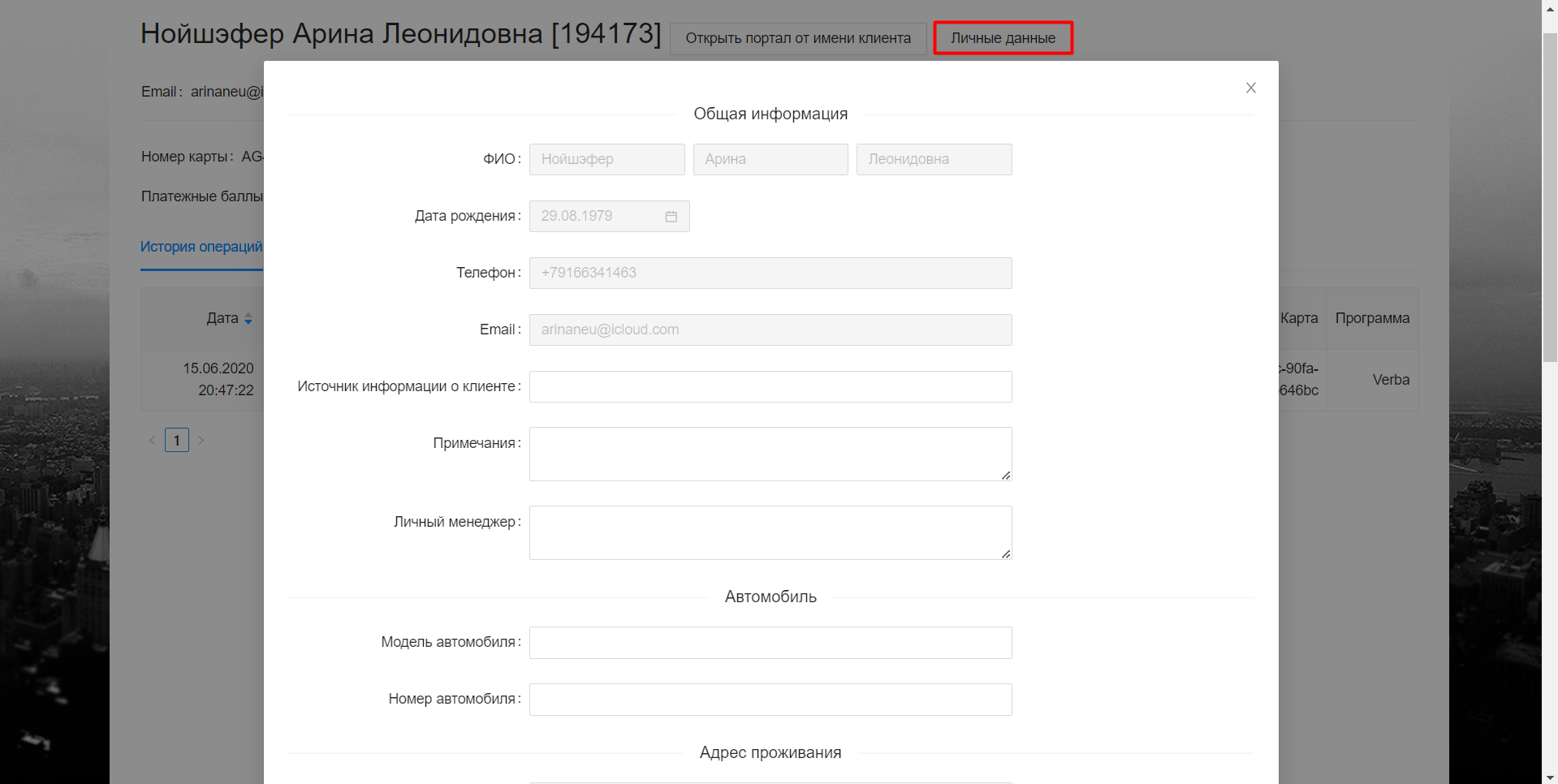Focus the Телефон input field
The width and height of the screenshot is (1558, 784).
770,273
